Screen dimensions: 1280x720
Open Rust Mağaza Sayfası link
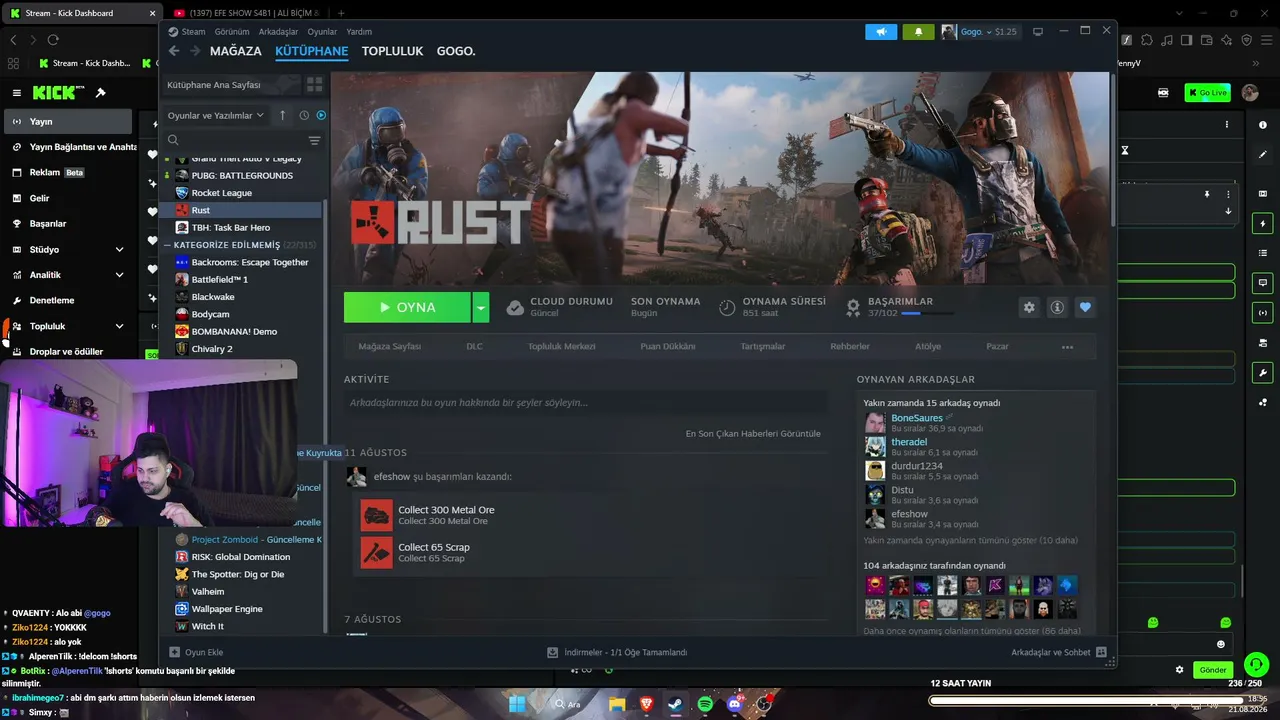[390, 347]
